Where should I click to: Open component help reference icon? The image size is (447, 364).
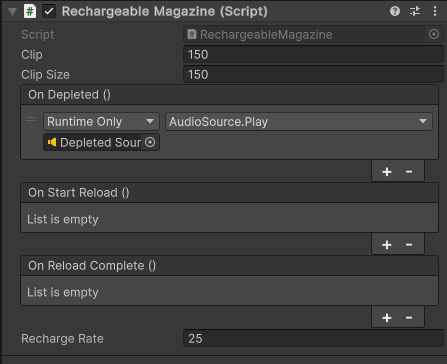tap(395, 11)
